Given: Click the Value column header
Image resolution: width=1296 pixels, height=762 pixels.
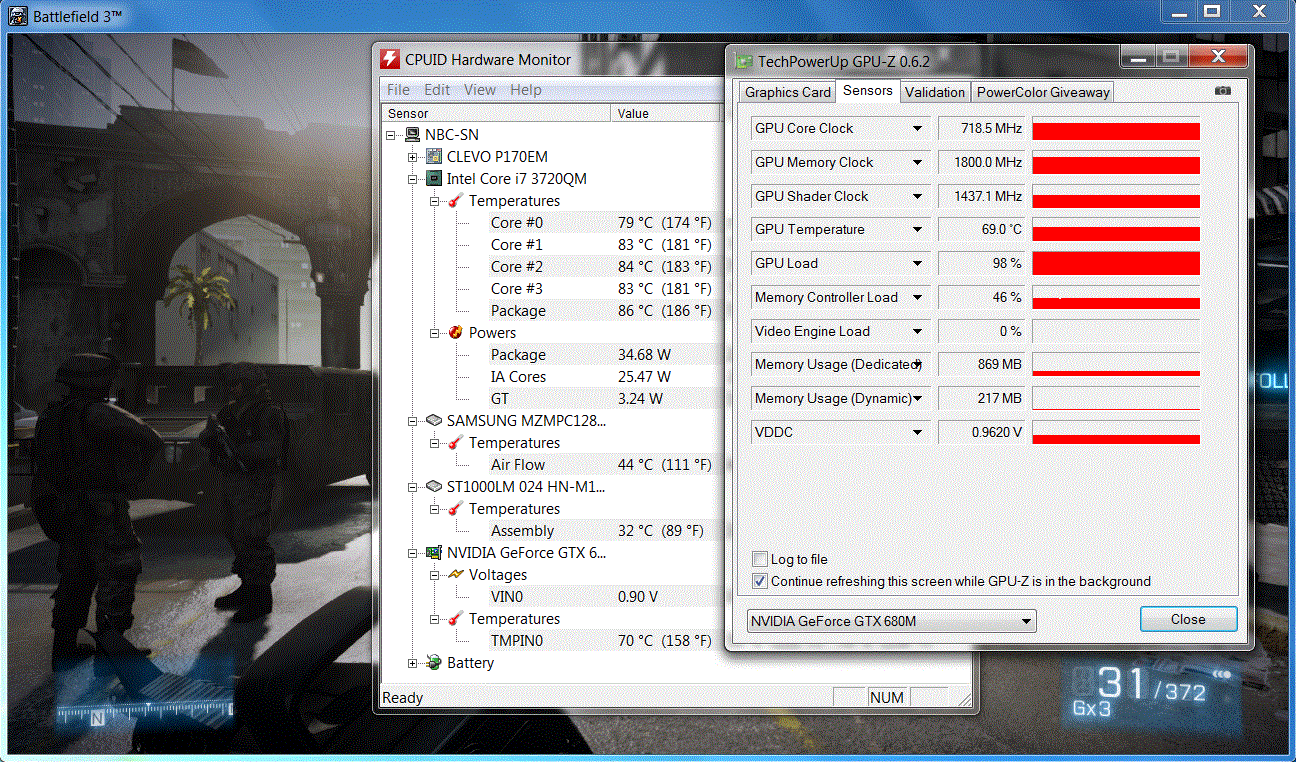Looking at the screenshot, I should [666, 114].
